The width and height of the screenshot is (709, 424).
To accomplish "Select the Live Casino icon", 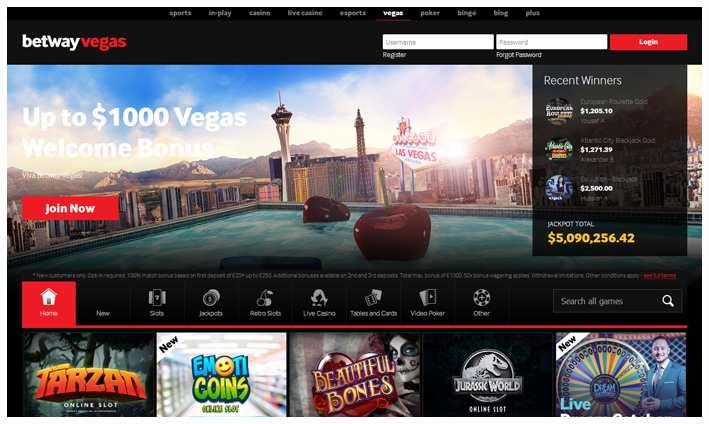I will tap(319, 297).
